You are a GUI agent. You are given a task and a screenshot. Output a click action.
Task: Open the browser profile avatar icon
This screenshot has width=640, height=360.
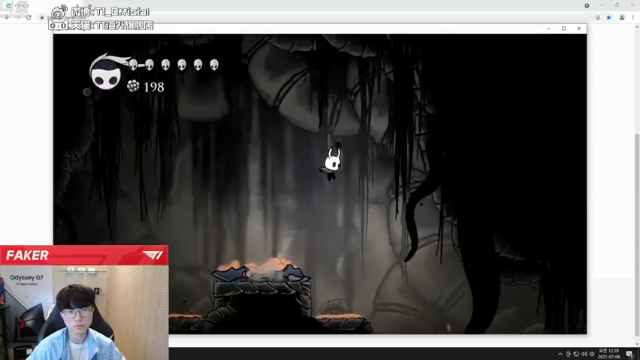click(622, 18)
